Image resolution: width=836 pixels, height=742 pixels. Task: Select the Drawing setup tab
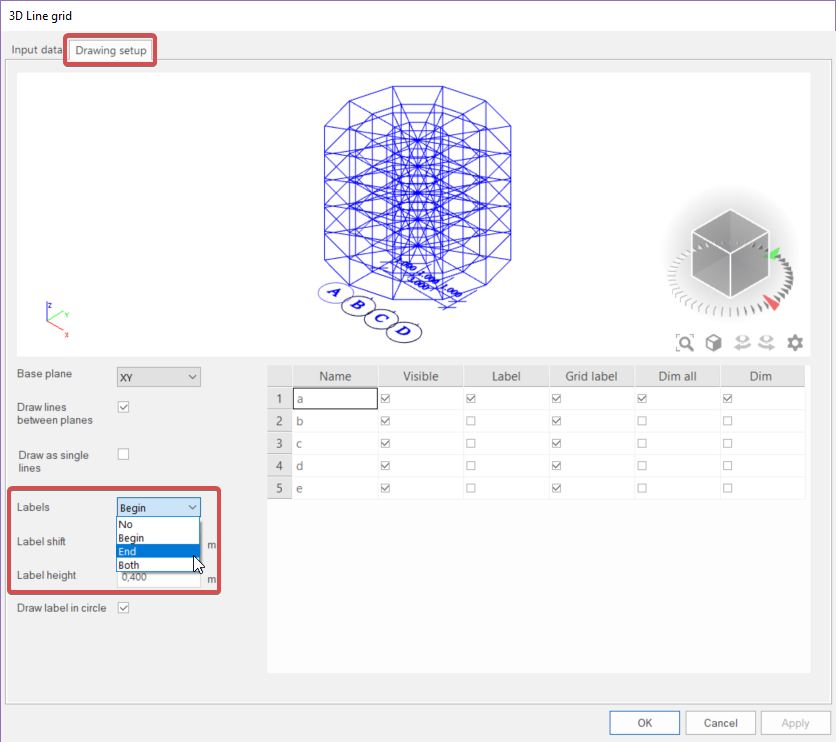[x=111, y=51]
